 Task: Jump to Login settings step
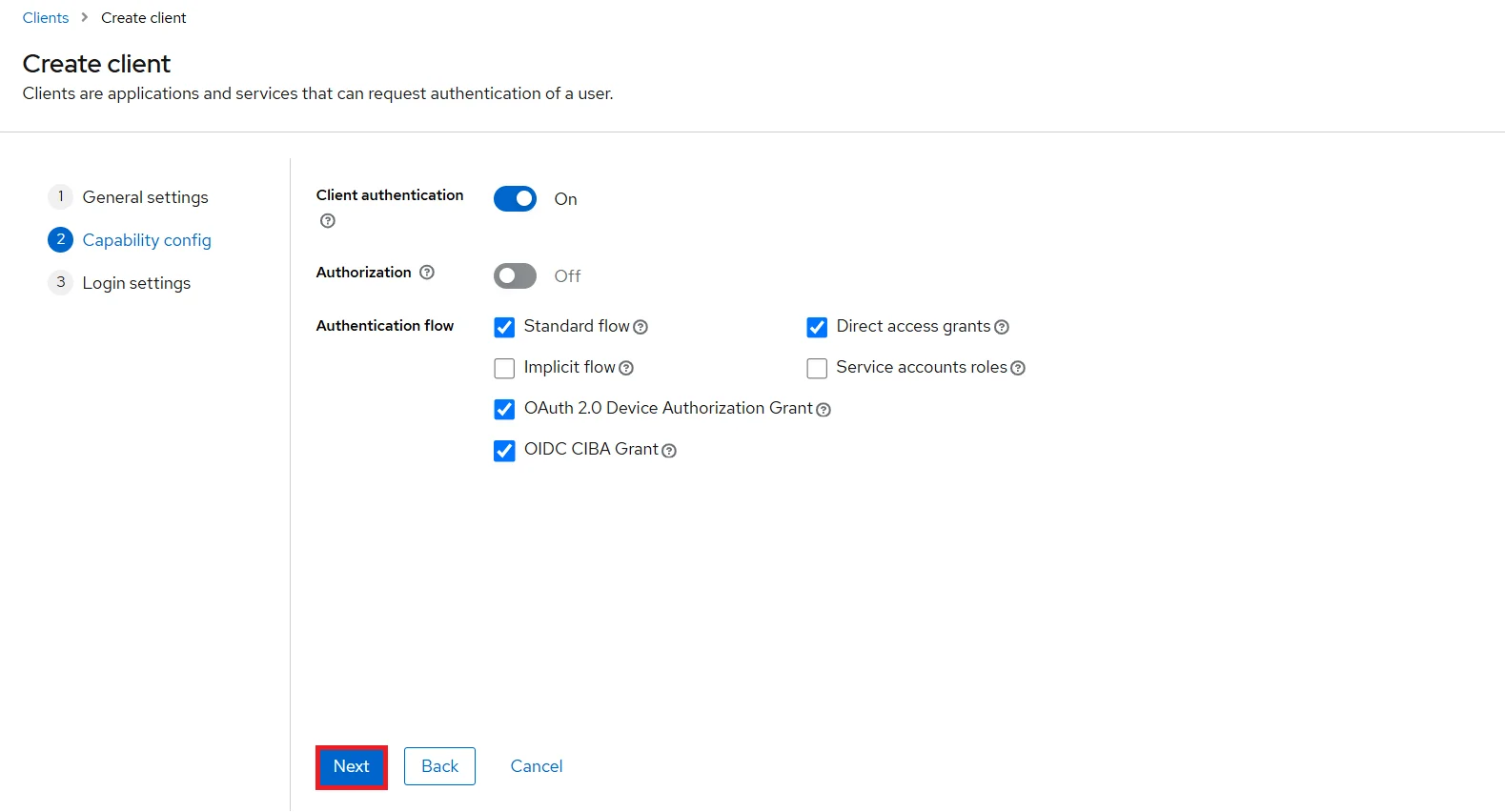[120, 283]
